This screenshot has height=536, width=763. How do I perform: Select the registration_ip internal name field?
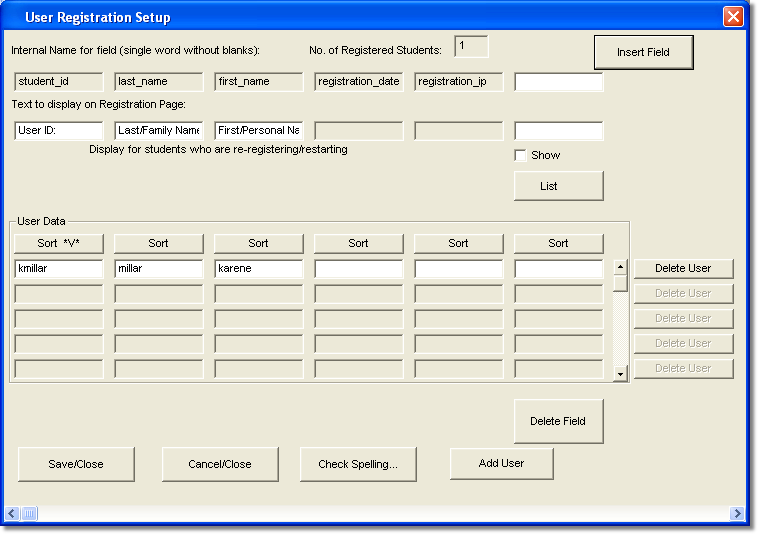[x=458, y=82]
